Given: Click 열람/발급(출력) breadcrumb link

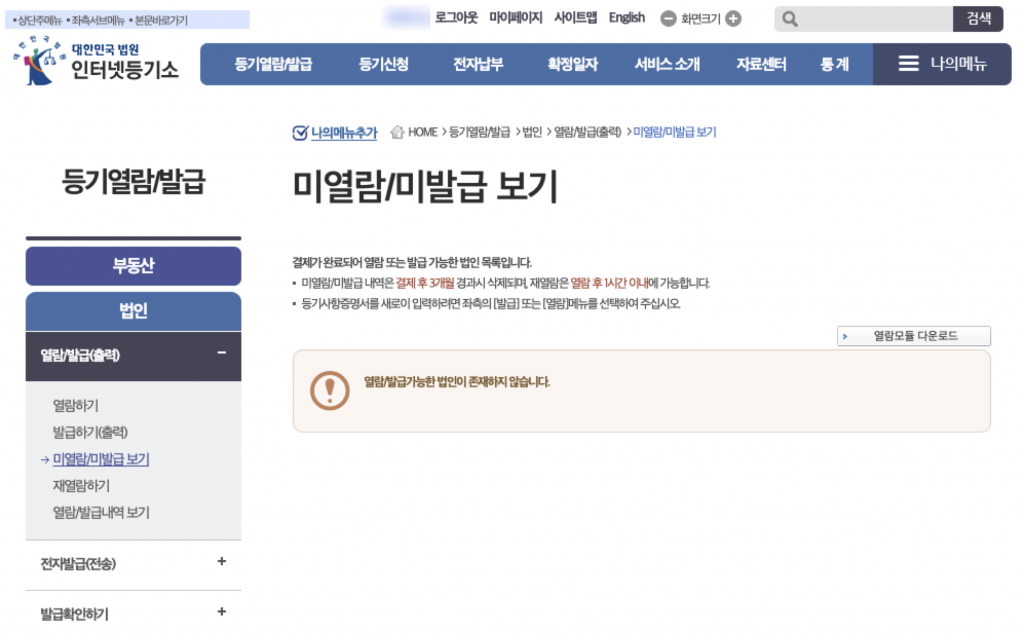Looking at the screenshot, I should tap(588, 132).
